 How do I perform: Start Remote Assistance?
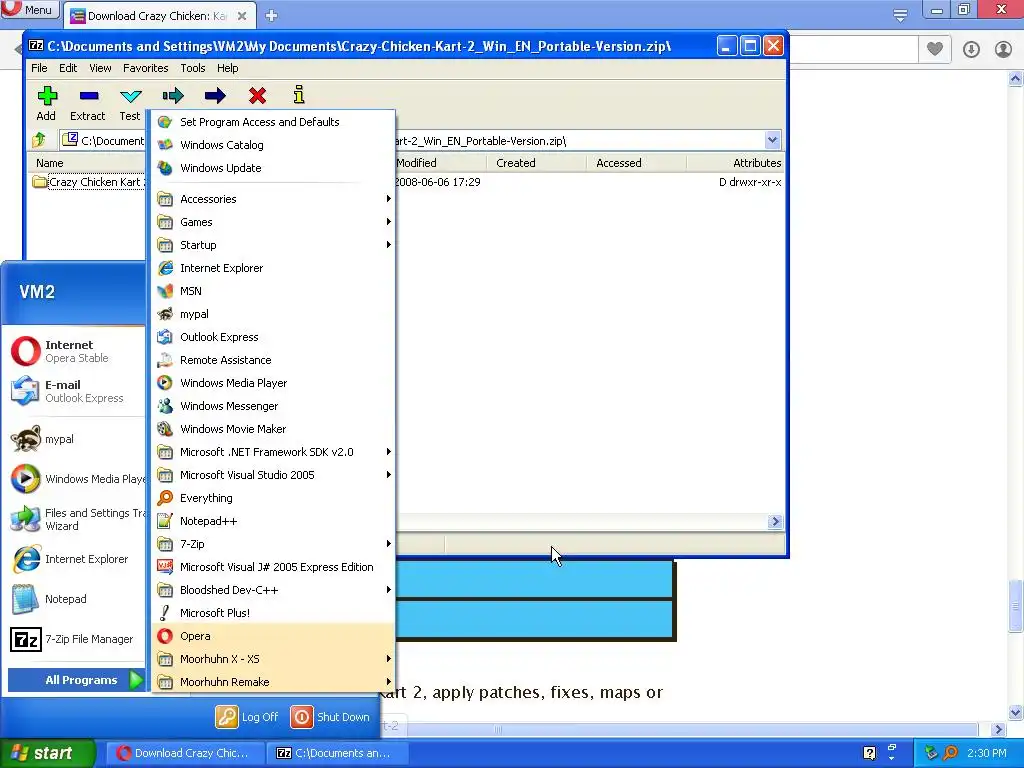[273, 360]
